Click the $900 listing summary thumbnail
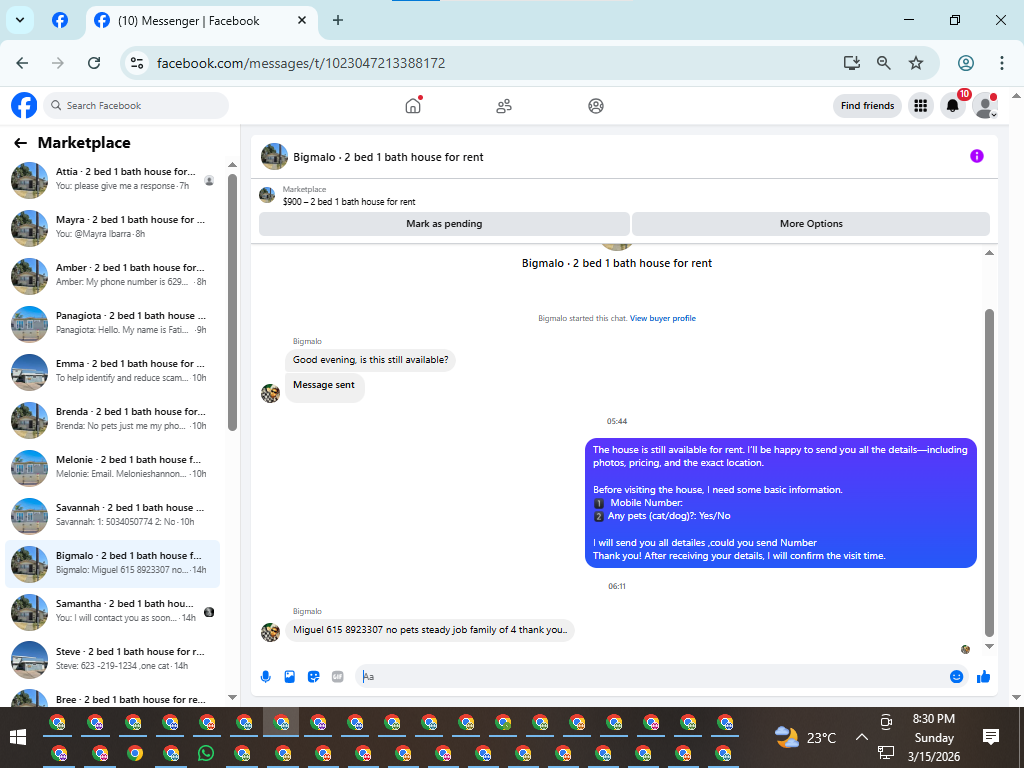 pos(266,195)
